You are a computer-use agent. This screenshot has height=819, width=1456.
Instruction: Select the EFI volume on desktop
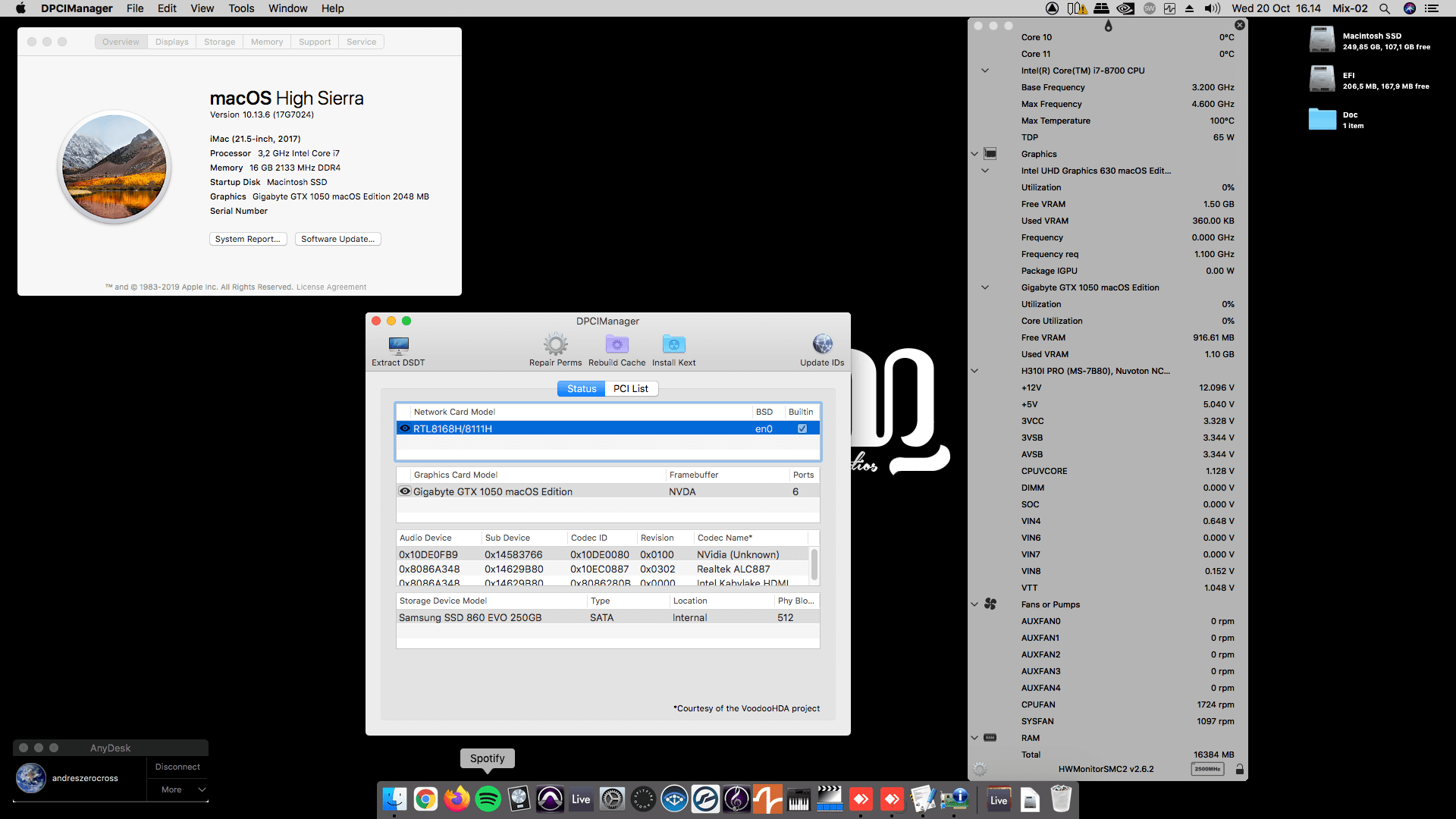tap(1322, 79)
